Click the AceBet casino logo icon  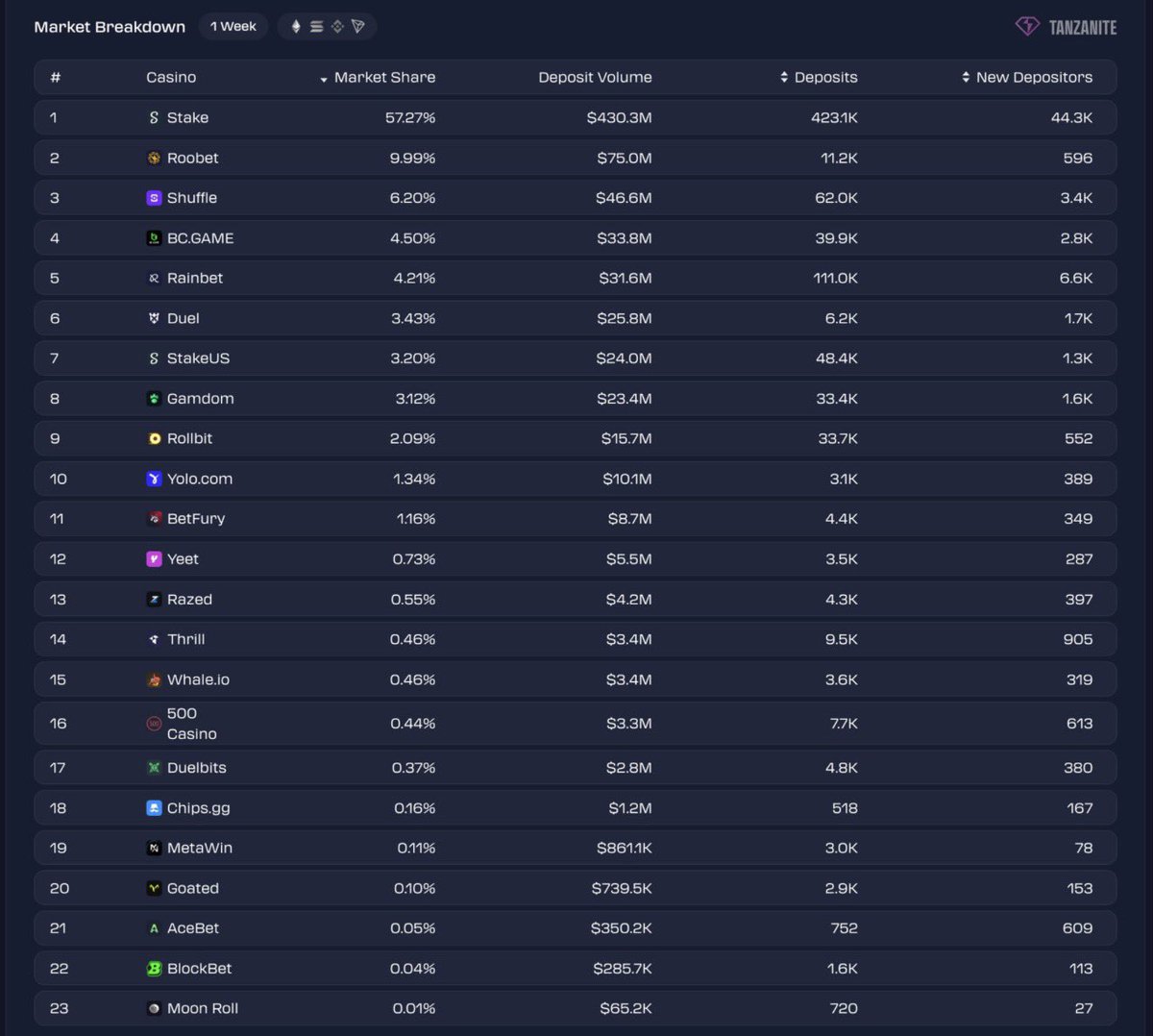(154, 928)
